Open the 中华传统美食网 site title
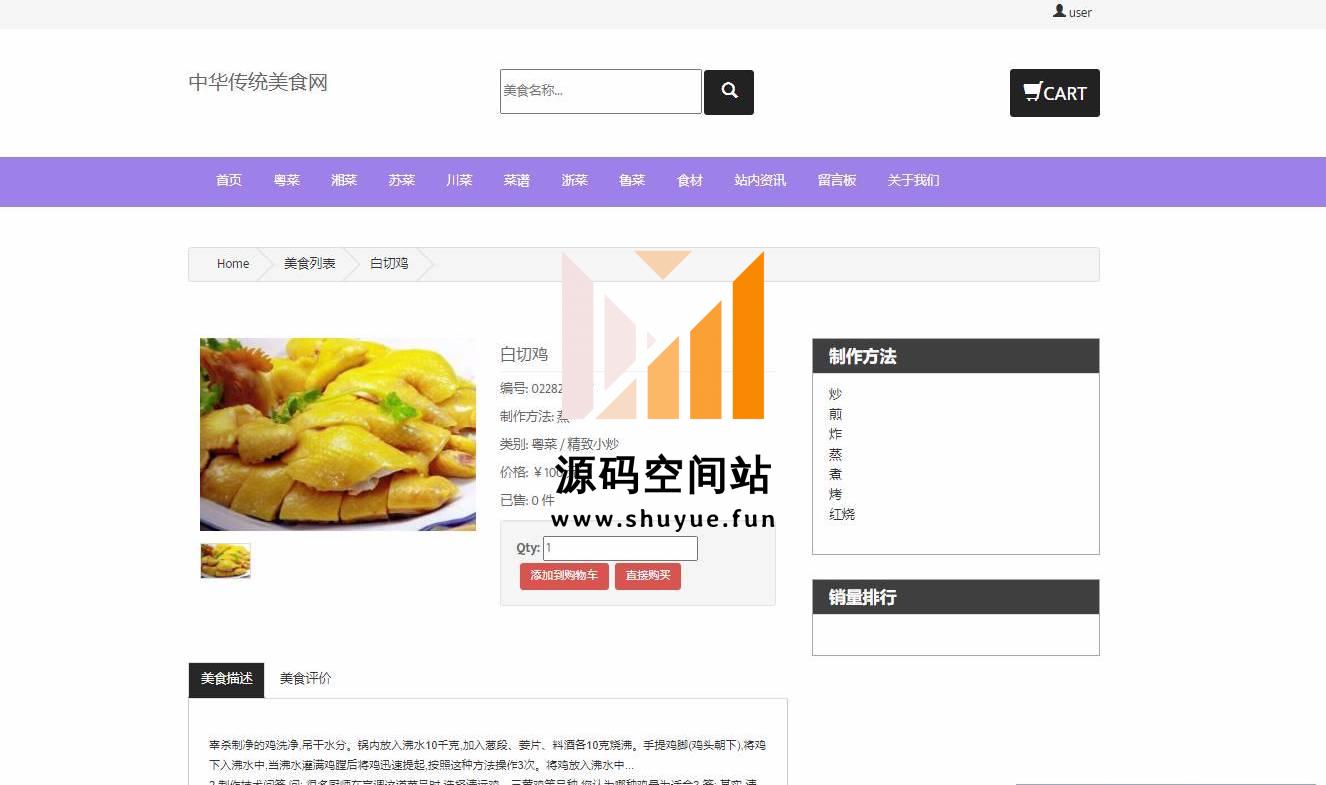 258,82
